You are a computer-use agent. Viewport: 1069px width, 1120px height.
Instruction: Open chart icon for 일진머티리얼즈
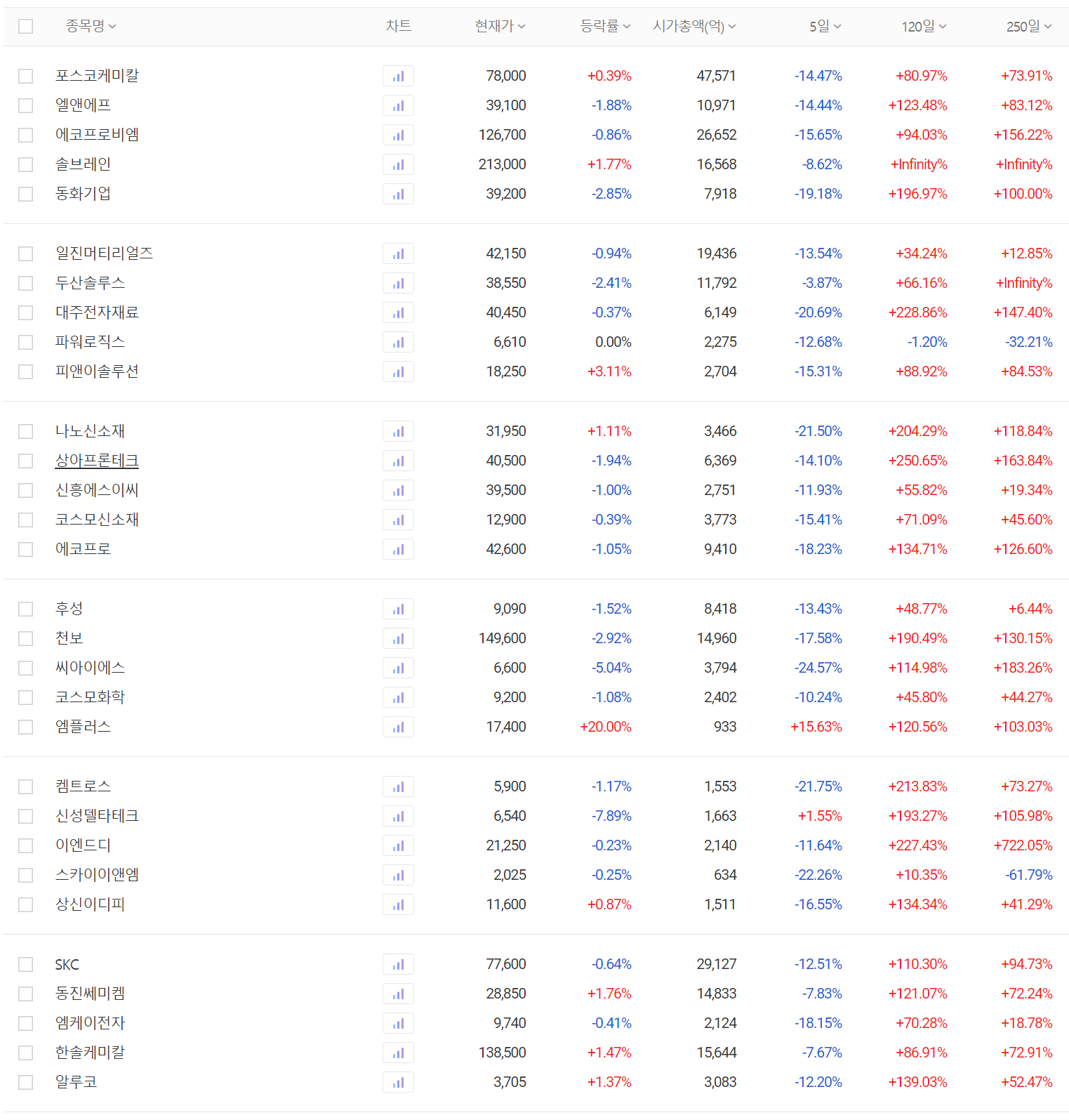click(x=398, y=253)
